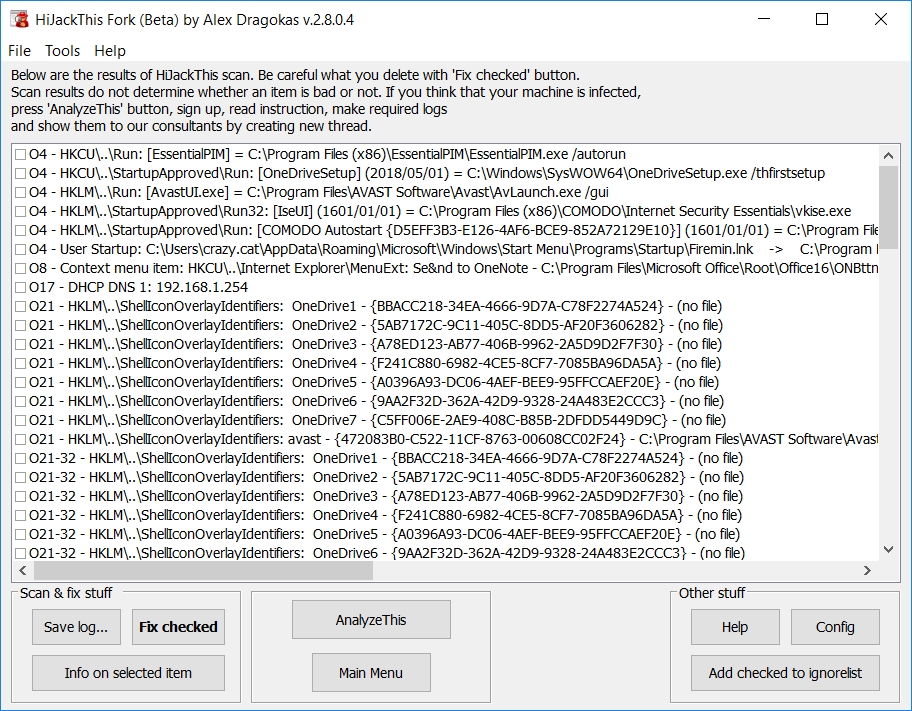Select the Send to OneNote context menu row

454,268
